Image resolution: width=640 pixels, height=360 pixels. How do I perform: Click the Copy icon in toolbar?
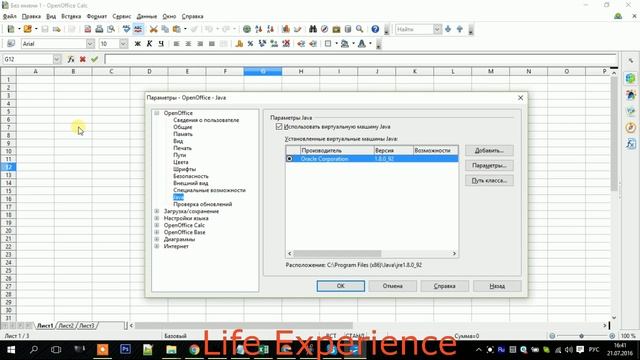[x=165, y=29]
